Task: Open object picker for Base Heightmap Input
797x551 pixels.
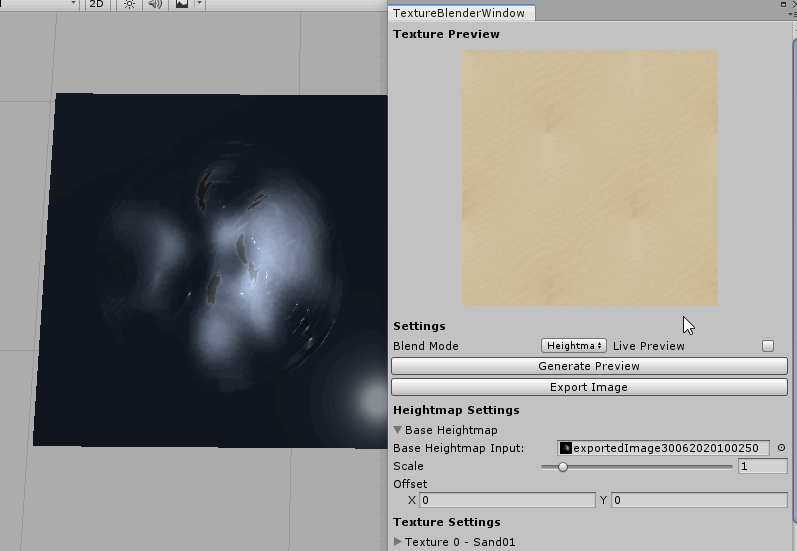Action: pos(781,448)
